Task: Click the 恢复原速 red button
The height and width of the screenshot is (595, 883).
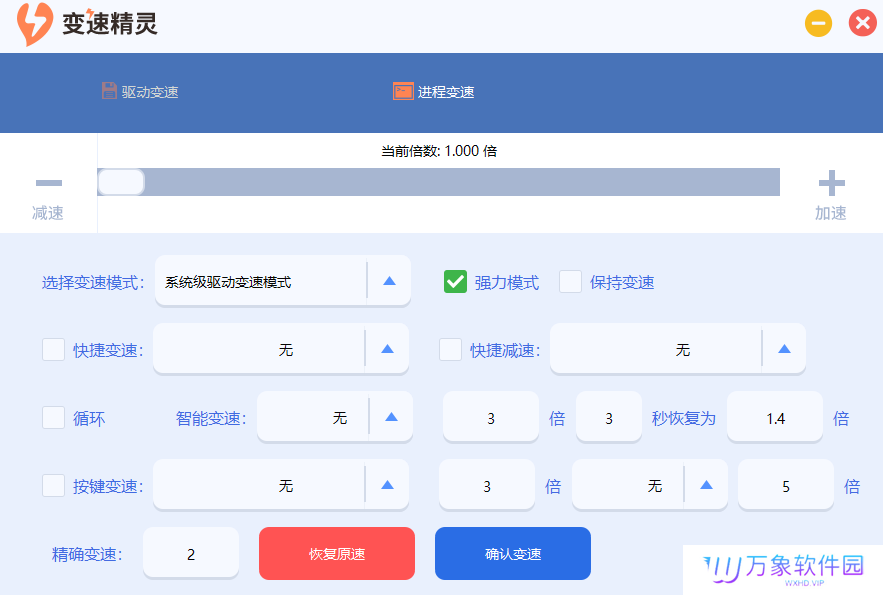Action: [x=337, y=553]
